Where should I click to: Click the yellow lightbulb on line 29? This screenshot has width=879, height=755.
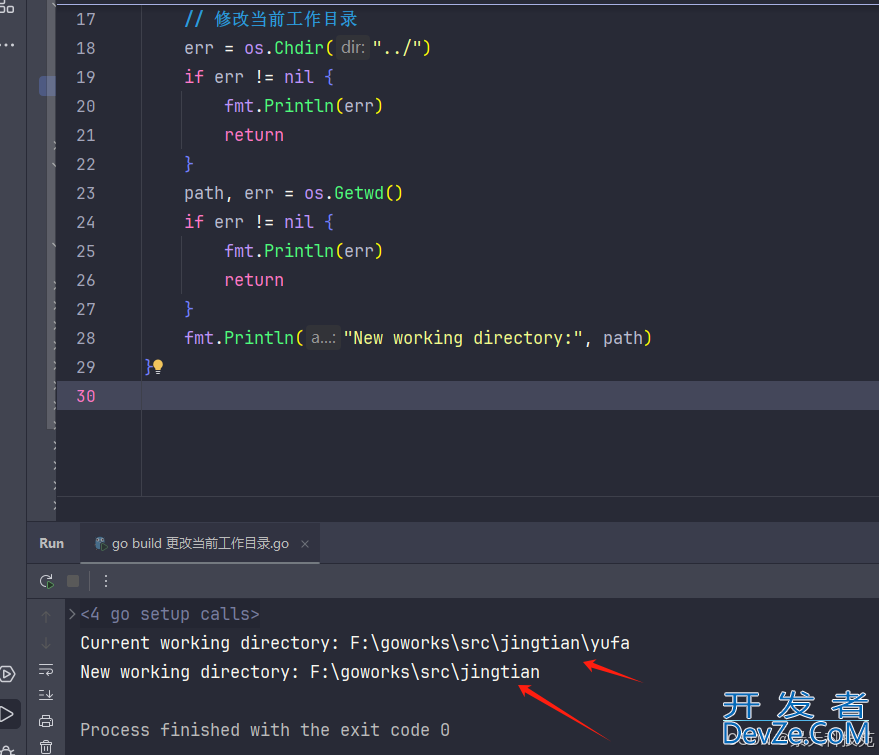[x=158, y=367]
